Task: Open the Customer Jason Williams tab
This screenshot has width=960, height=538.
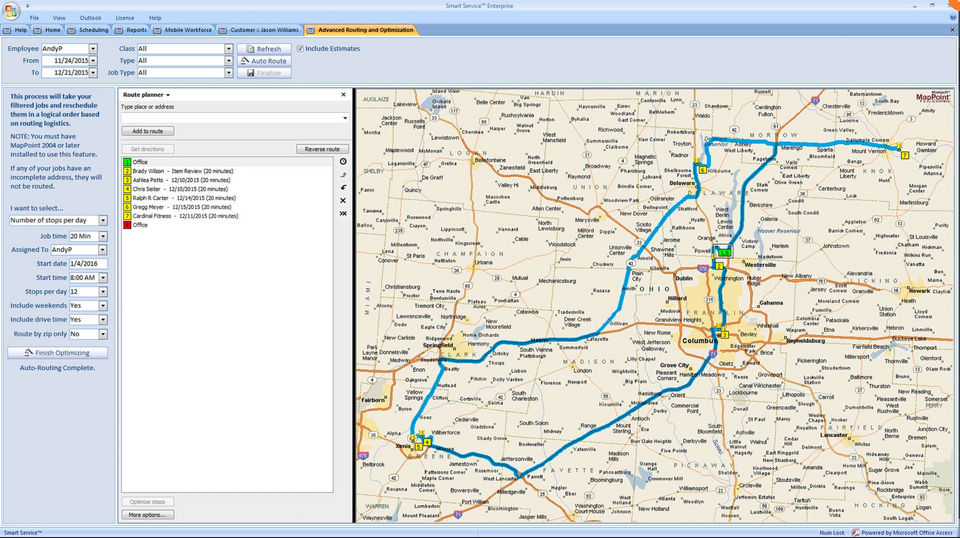Action: pos(260,30)
